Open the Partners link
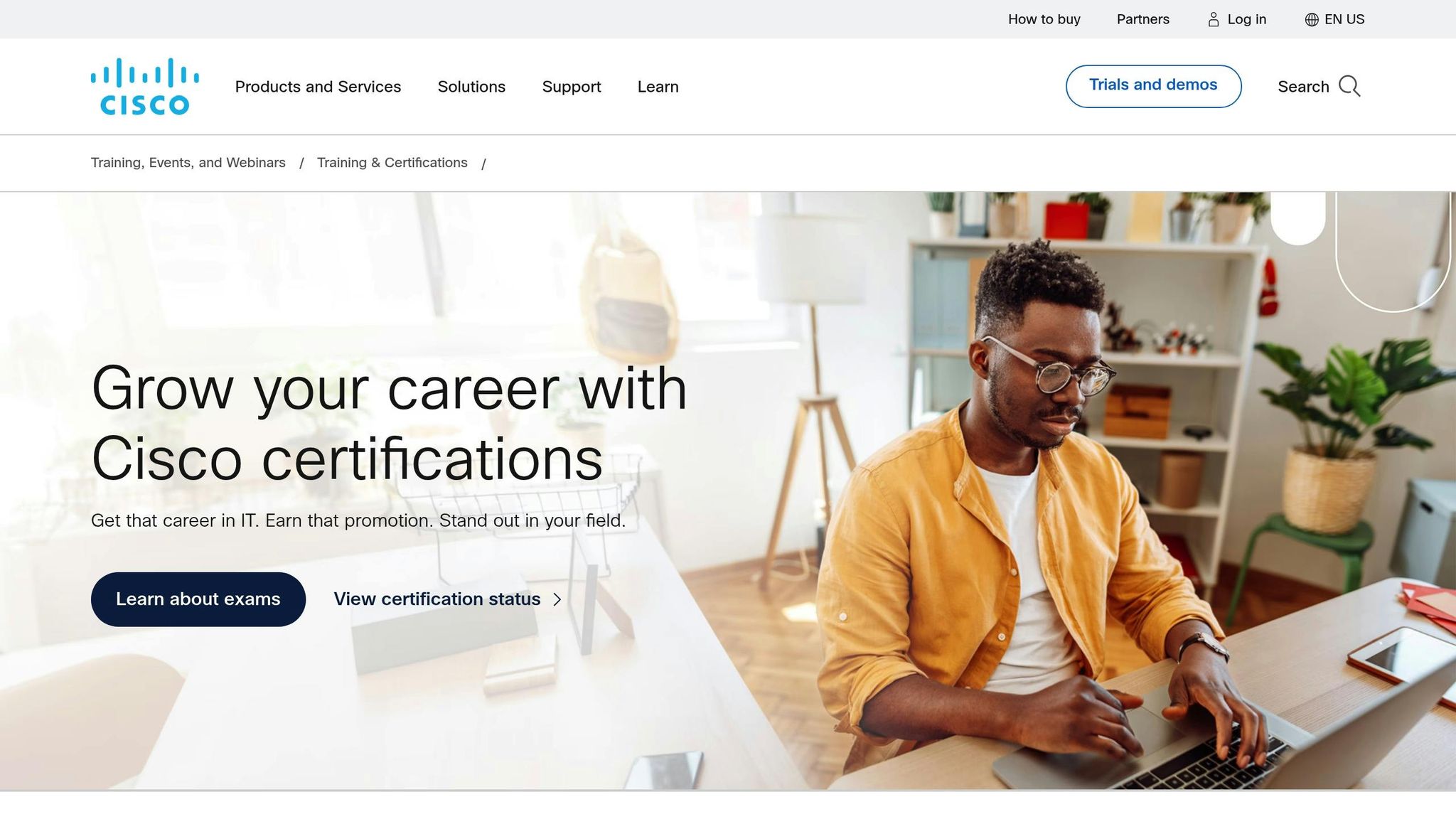This screenshot has width=1456, height=819. coord(1142,19)
